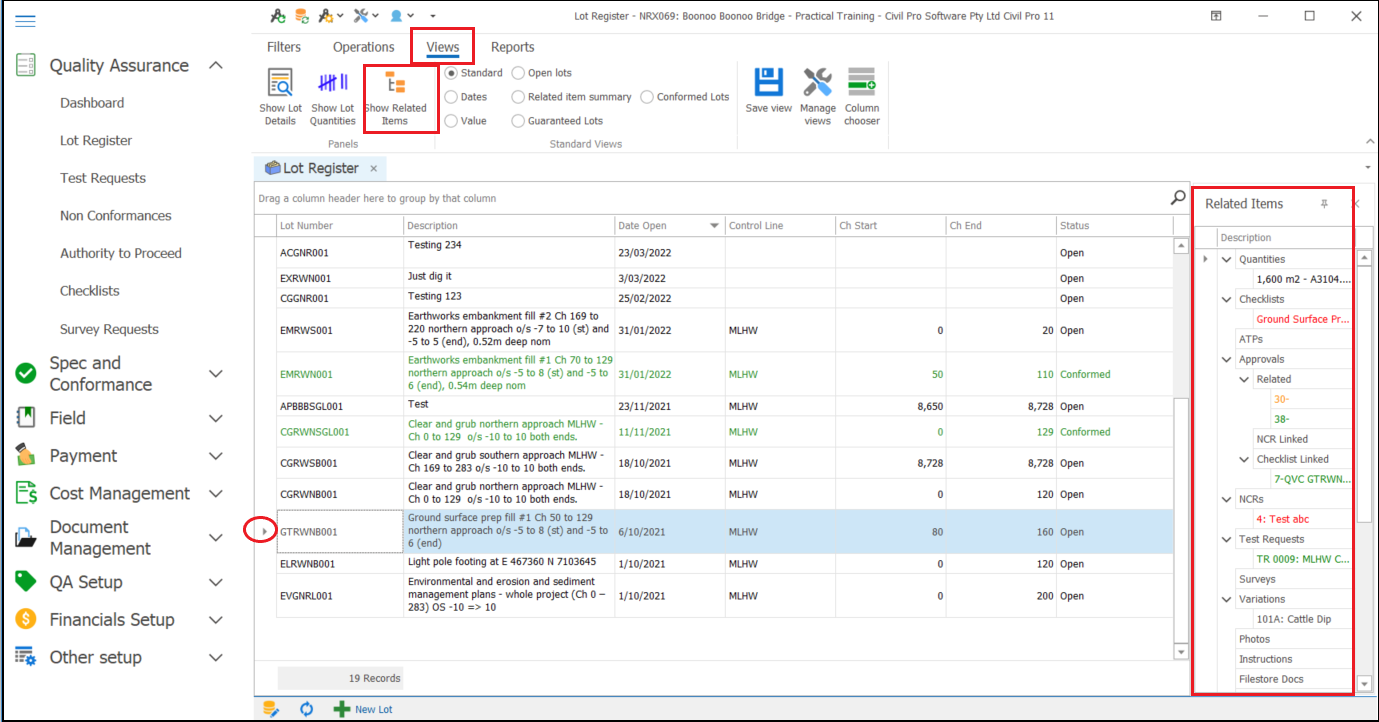Image resolution: width=1379 pixels, height=722 pixels.
Task: Click the Payment section icon
Action: click(26, 456)
